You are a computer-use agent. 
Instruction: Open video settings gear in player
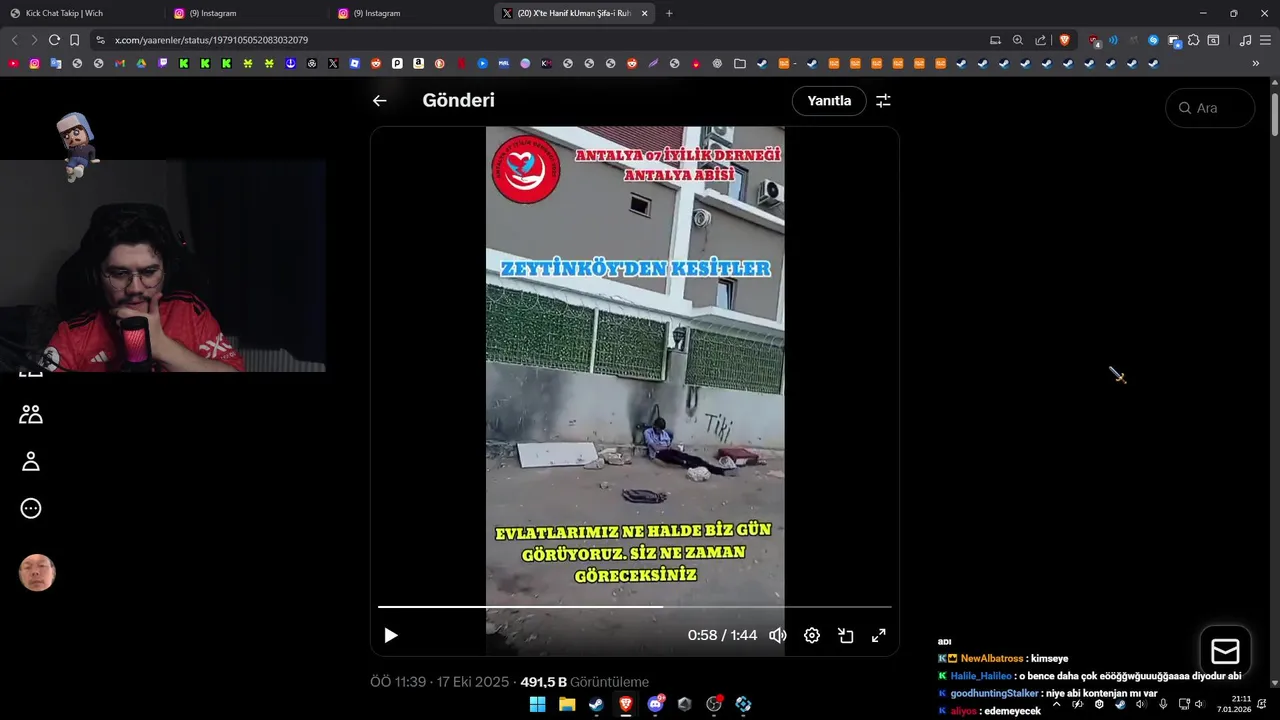[812, 635]
